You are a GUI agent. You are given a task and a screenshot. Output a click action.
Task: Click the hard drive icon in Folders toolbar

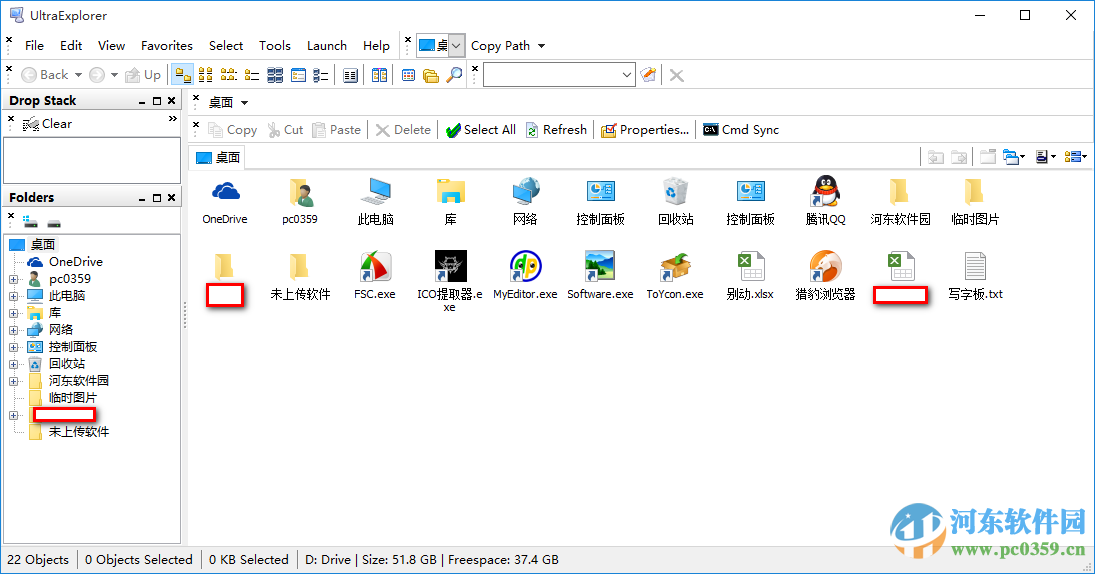pos(54,223)
